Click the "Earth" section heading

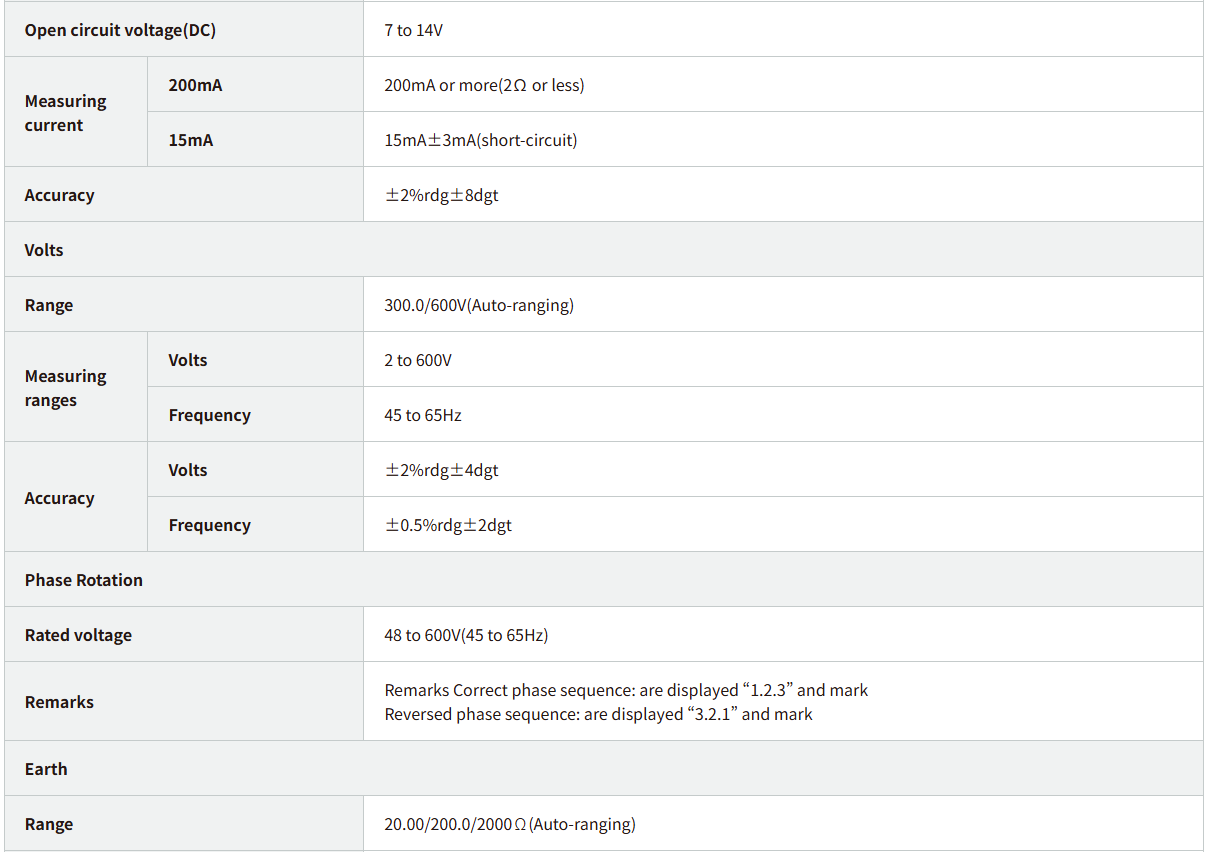tap(46, 769)
